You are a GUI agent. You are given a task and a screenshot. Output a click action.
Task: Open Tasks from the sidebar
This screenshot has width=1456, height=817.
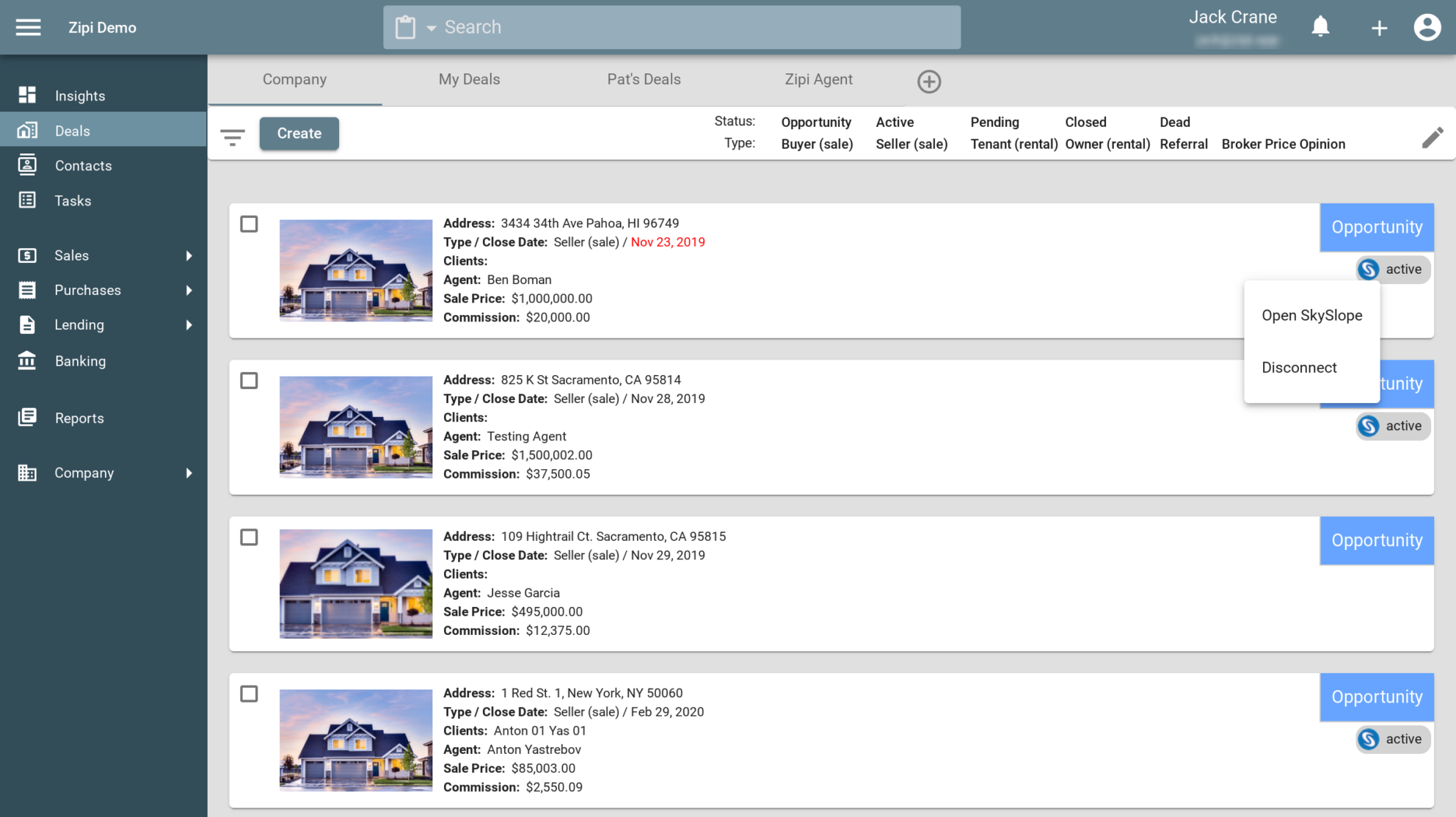[72, 200]
